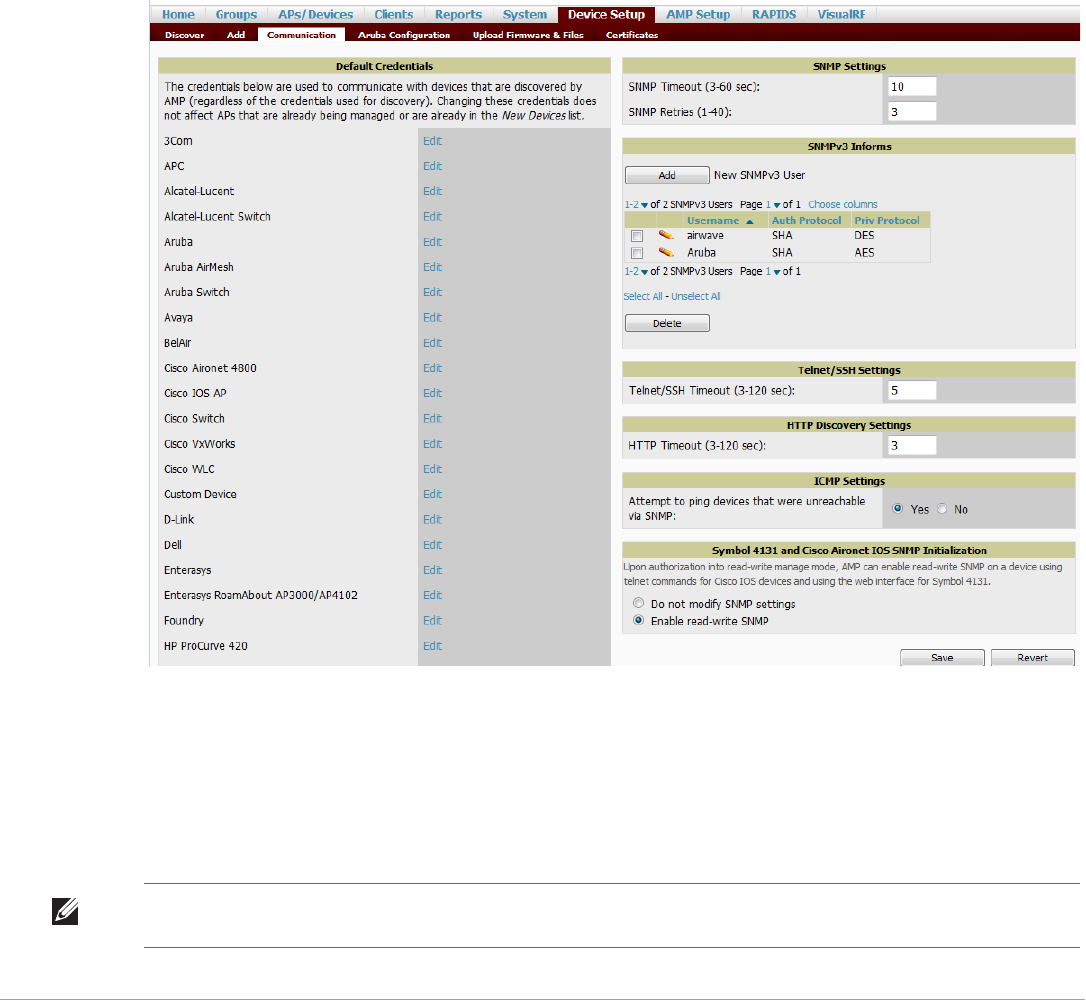
Task: Open the VisualRF tab
Action: coord(841,15)
